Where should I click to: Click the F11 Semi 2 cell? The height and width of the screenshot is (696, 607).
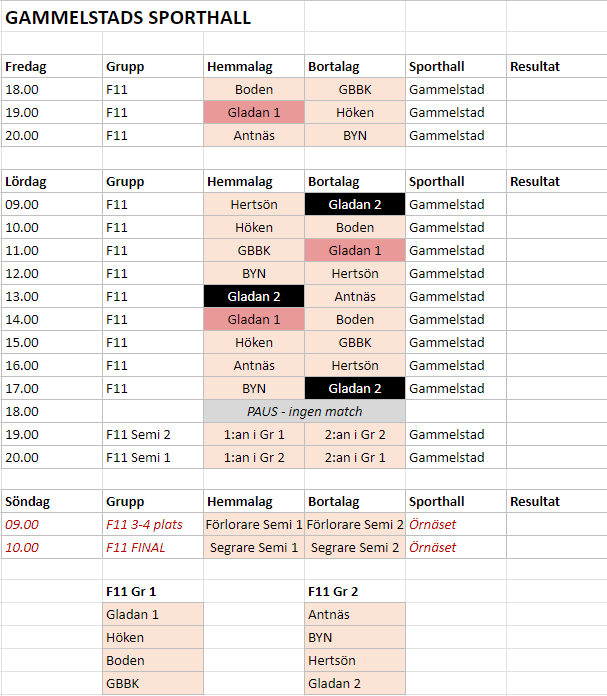(139, 434)
